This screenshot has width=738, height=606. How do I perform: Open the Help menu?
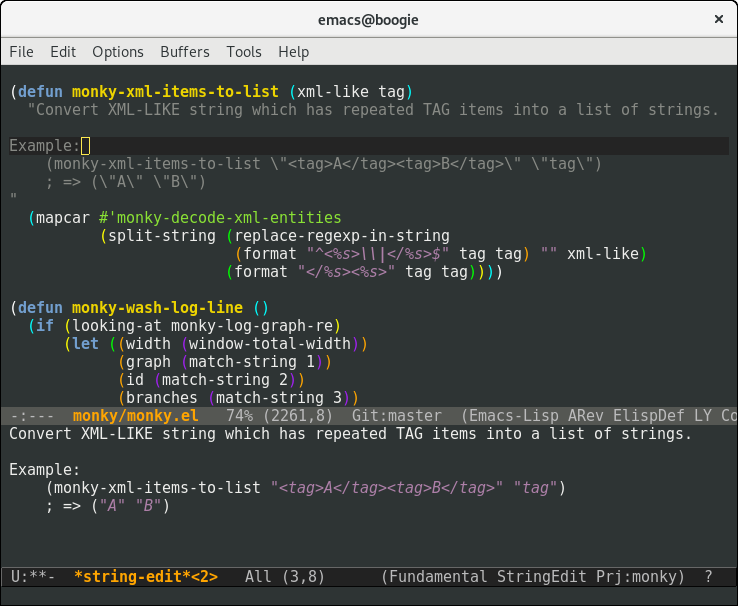[x=294, y=52]
